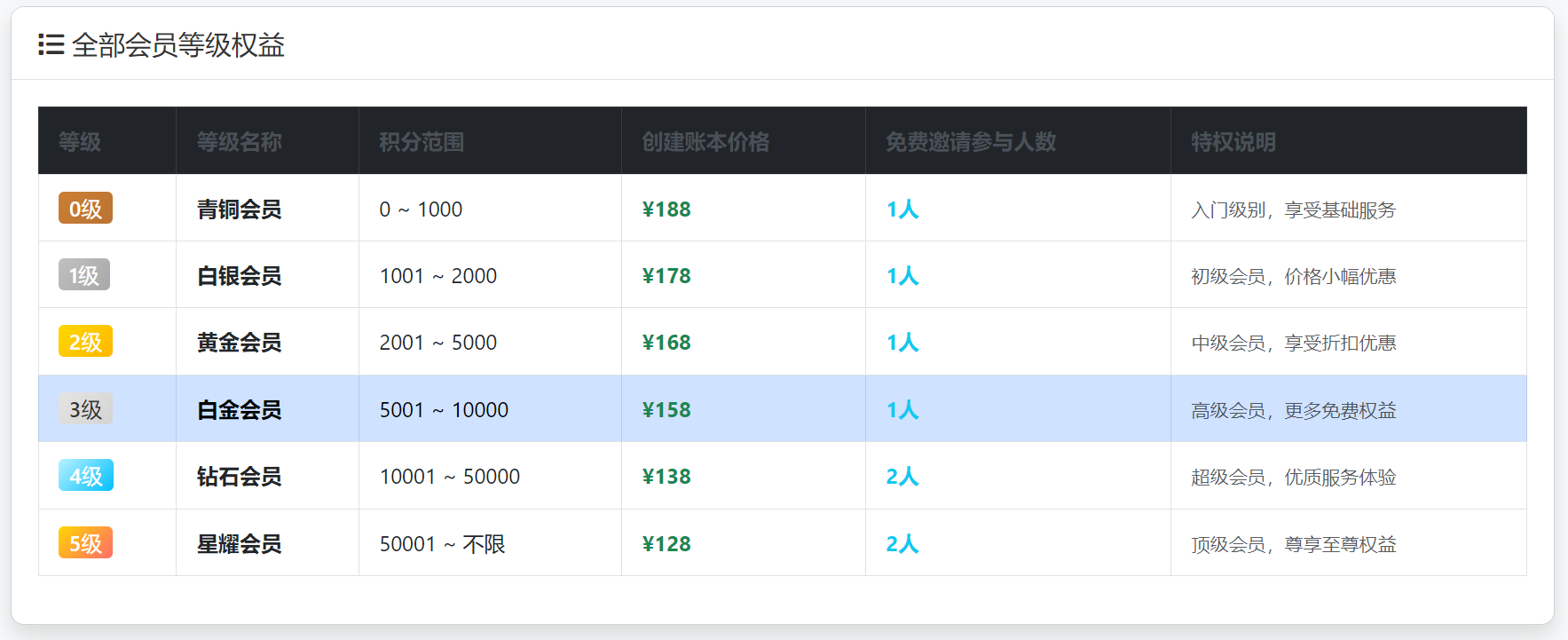Screen dimensions: 1568x640
Task: Click the 5001 ~ 10000 points range
Action: point(444,410)
